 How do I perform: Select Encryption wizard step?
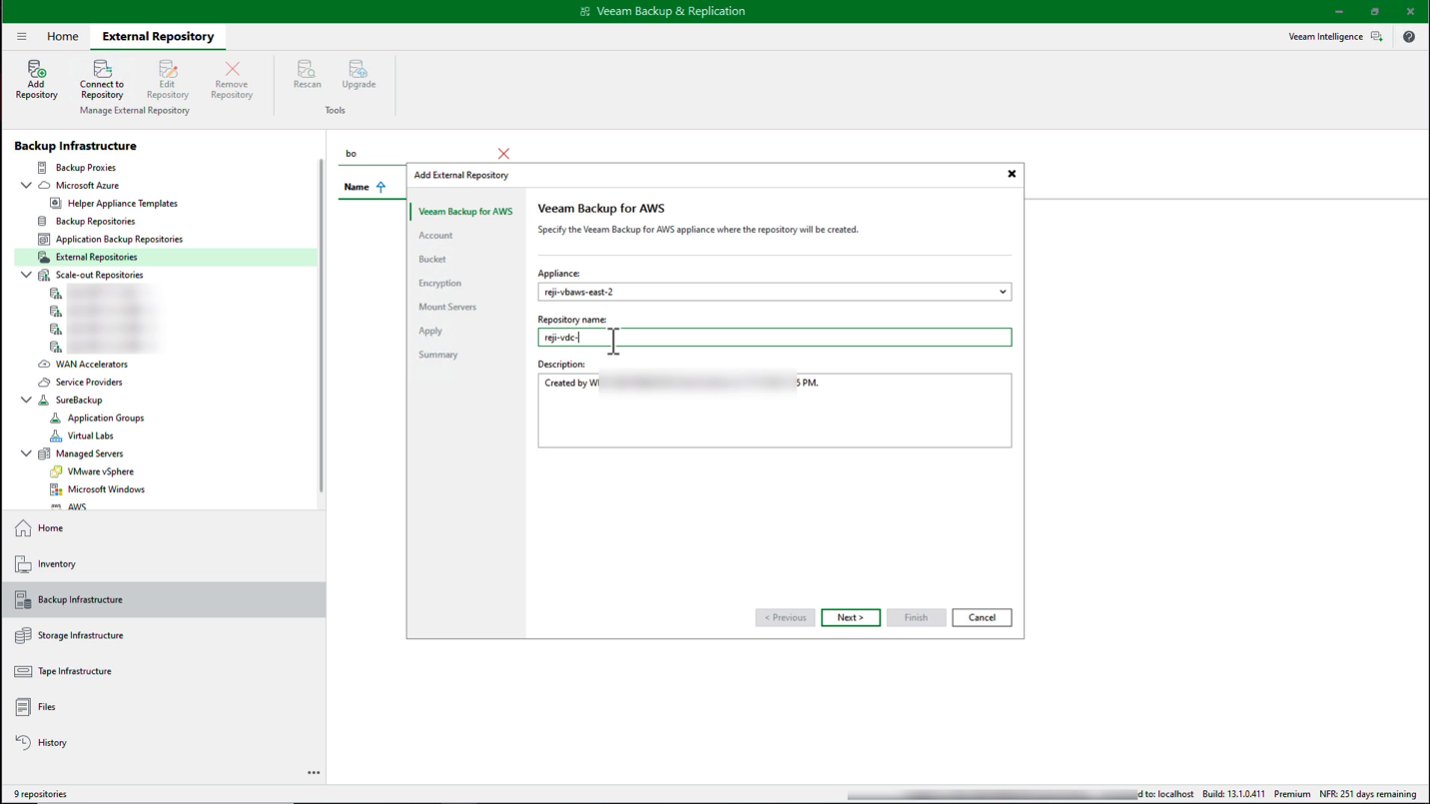[x=440, y=283]
